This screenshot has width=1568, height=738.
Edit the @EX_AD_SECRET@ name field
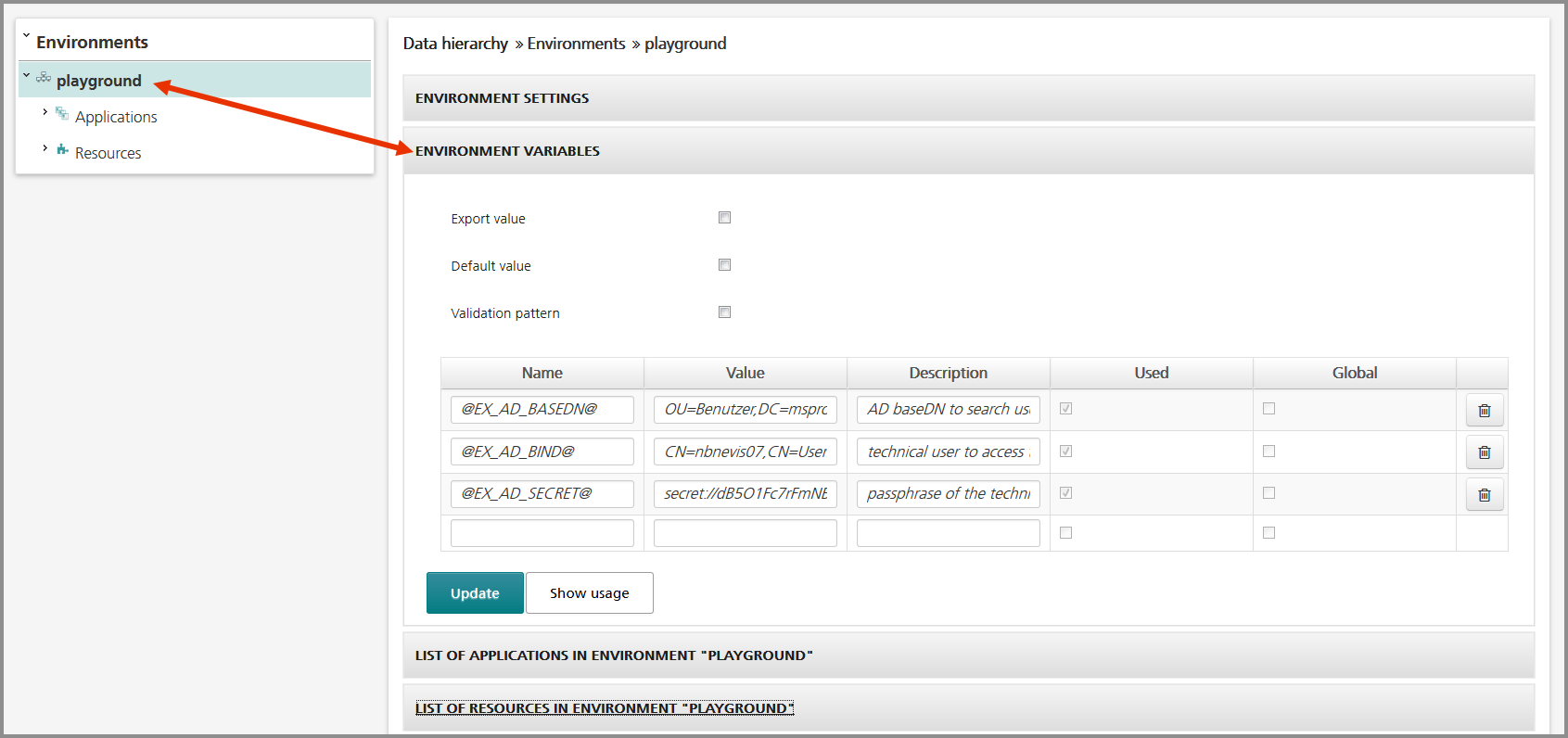(x=542, y=494)
